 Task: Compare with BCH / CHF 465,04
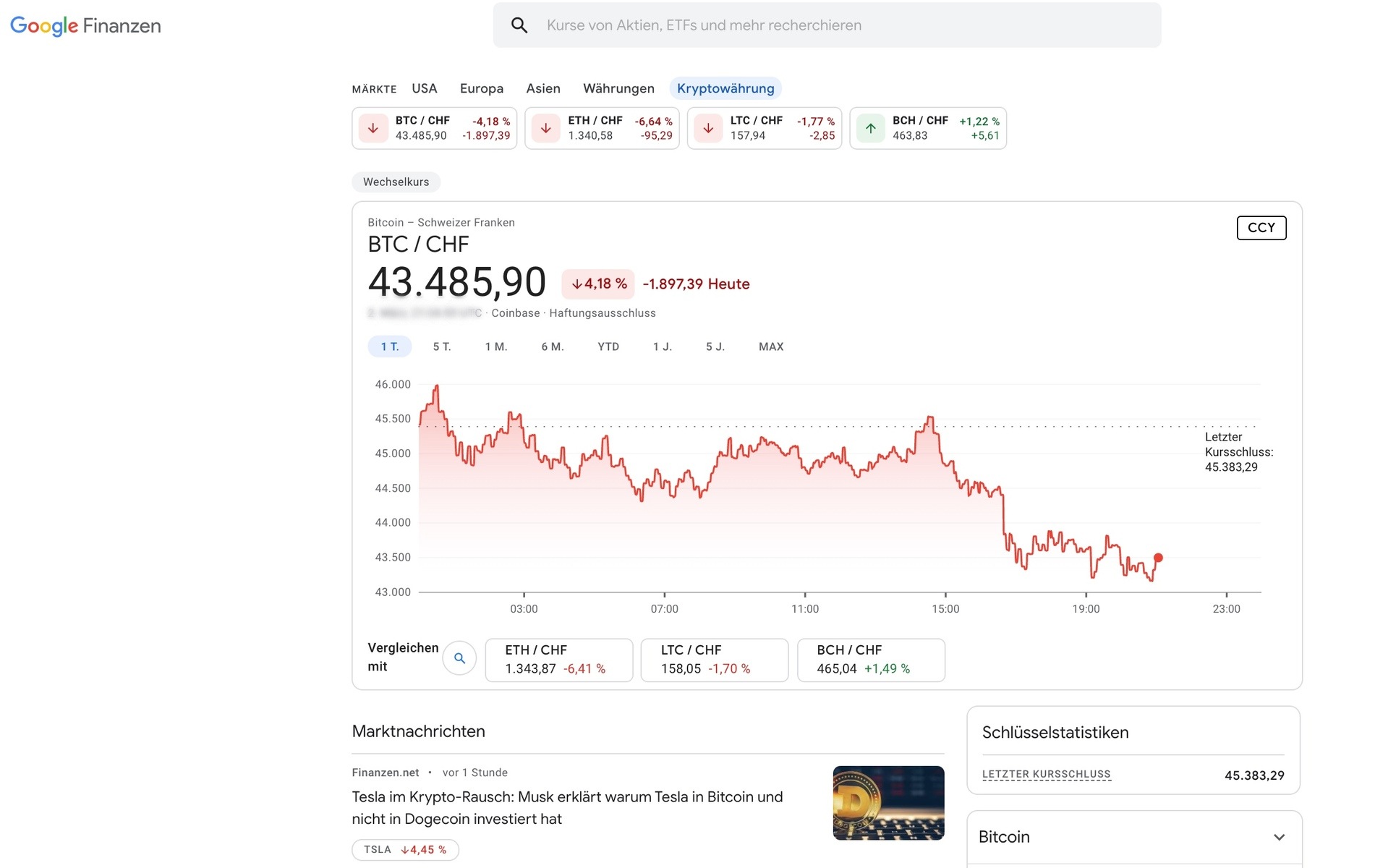(871, 660)
